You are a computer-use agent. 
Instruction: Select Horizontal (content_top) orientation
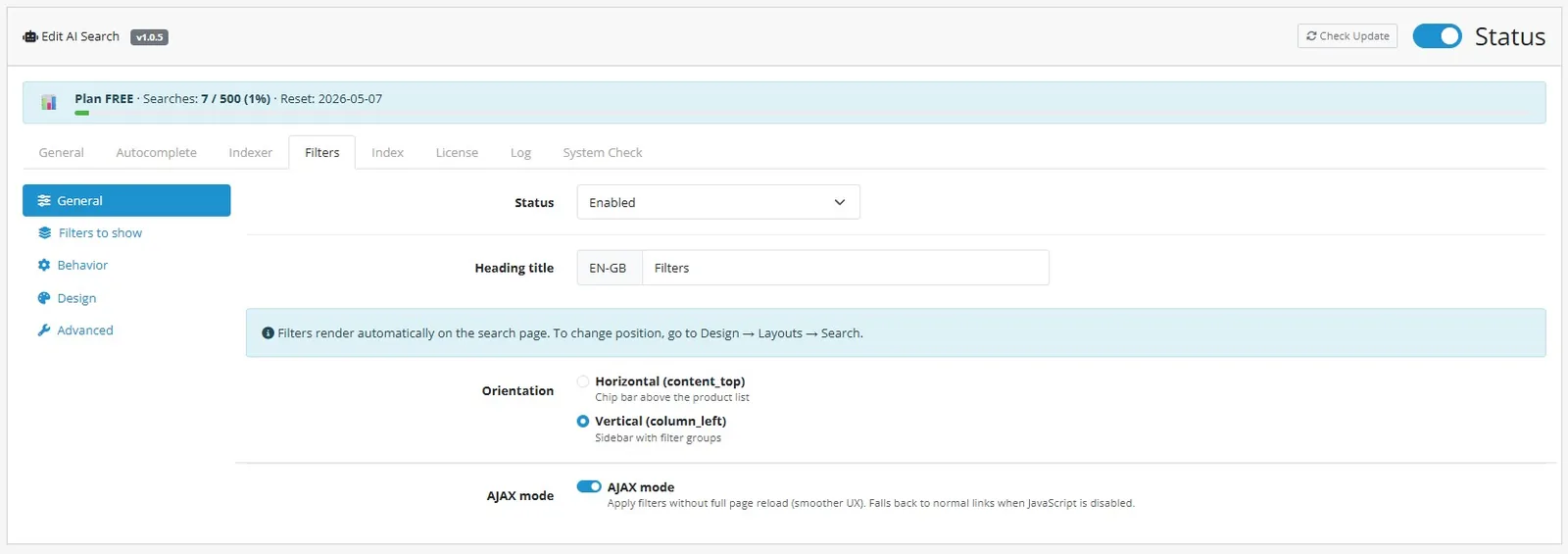pos(583,381)
